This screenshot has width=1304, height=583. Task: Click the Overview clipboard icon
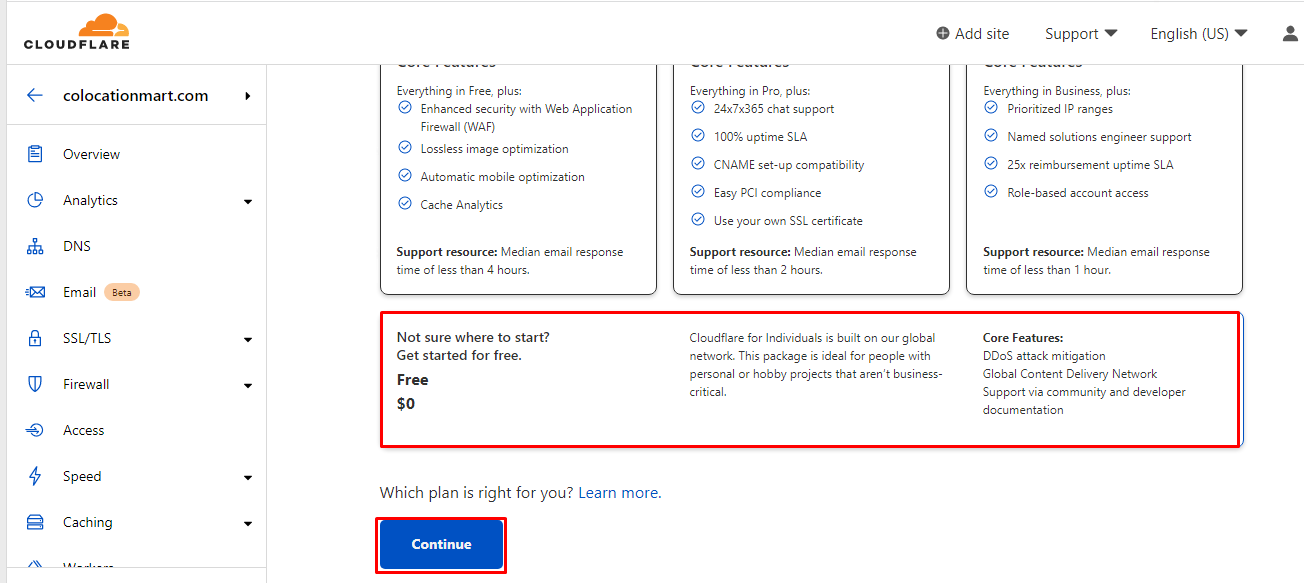click(x=35, y=154)
